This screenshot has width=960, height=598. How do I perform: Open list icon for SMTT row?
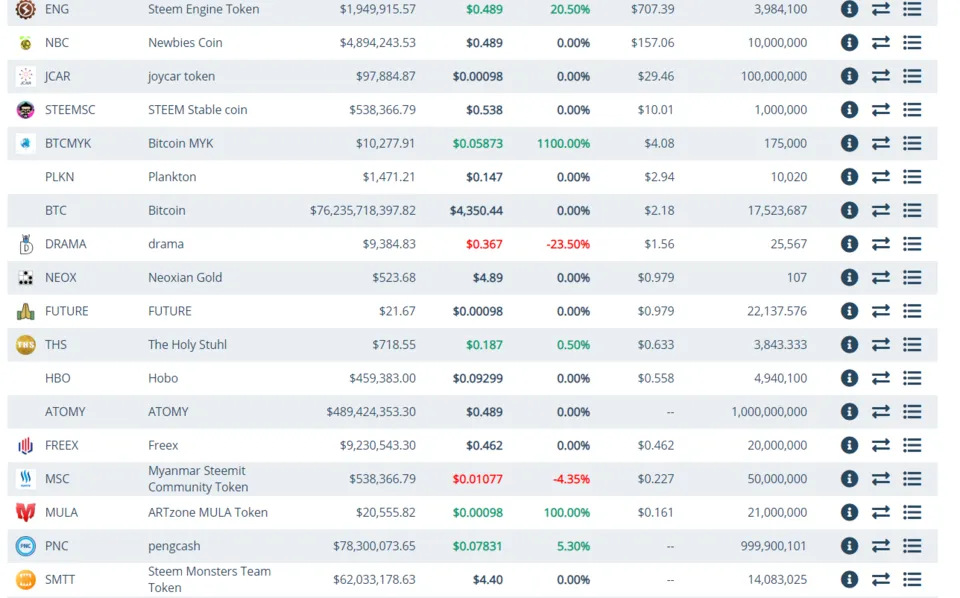click(912, 580)
